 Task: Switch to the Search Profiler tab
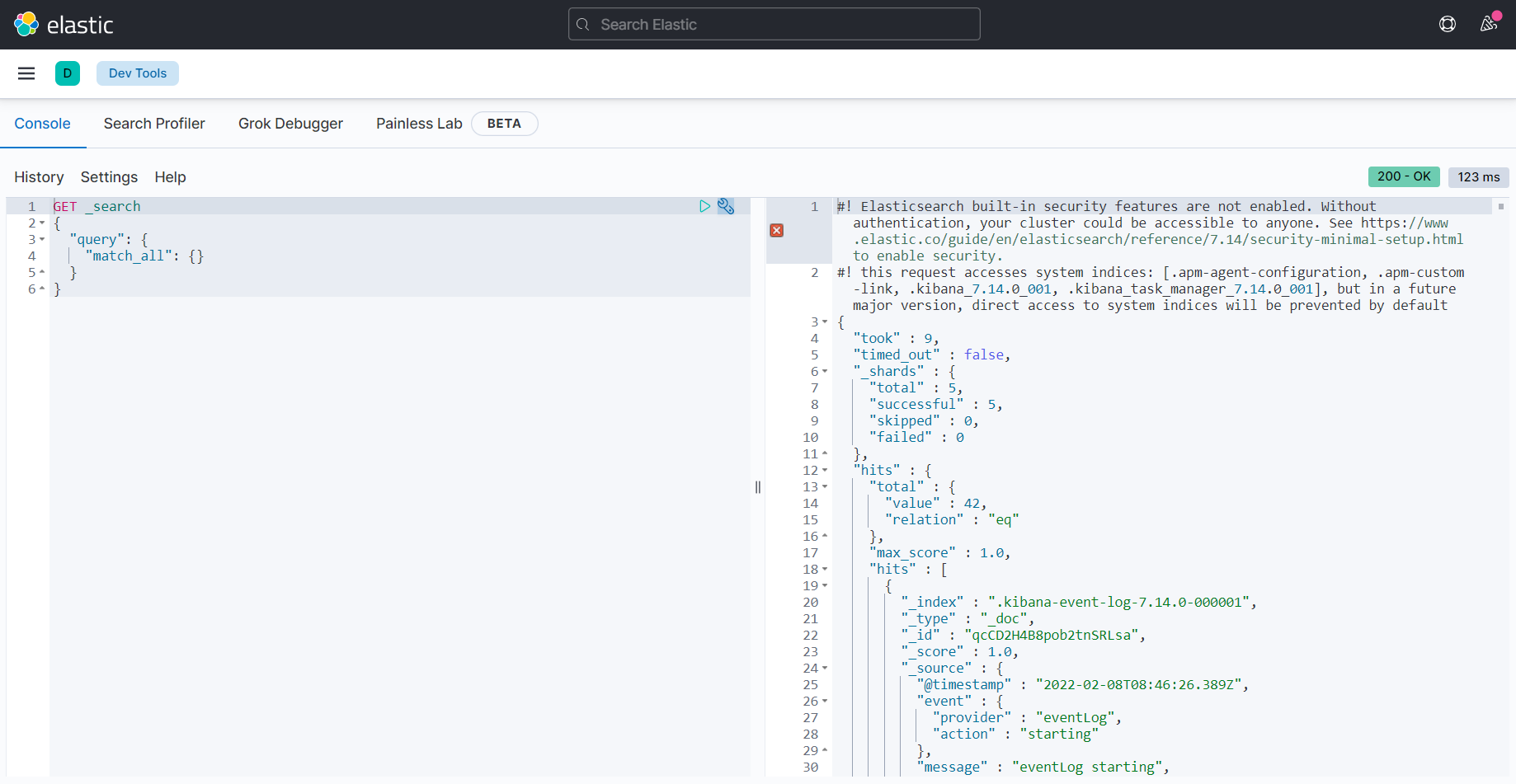(154, 124)
